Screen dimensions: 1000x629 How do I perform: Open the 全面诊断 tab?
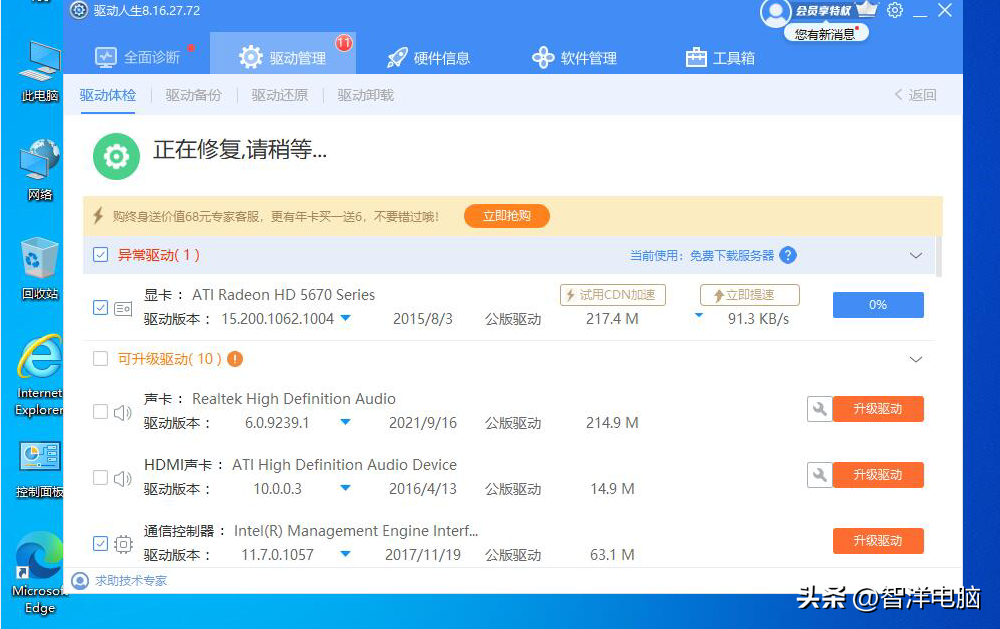pos(137,57)
